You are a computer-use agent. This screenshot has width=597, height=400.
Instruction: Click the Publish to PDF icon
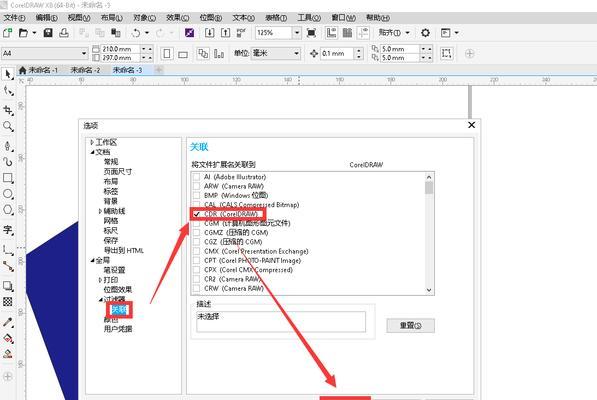click(x=241, y=33)
